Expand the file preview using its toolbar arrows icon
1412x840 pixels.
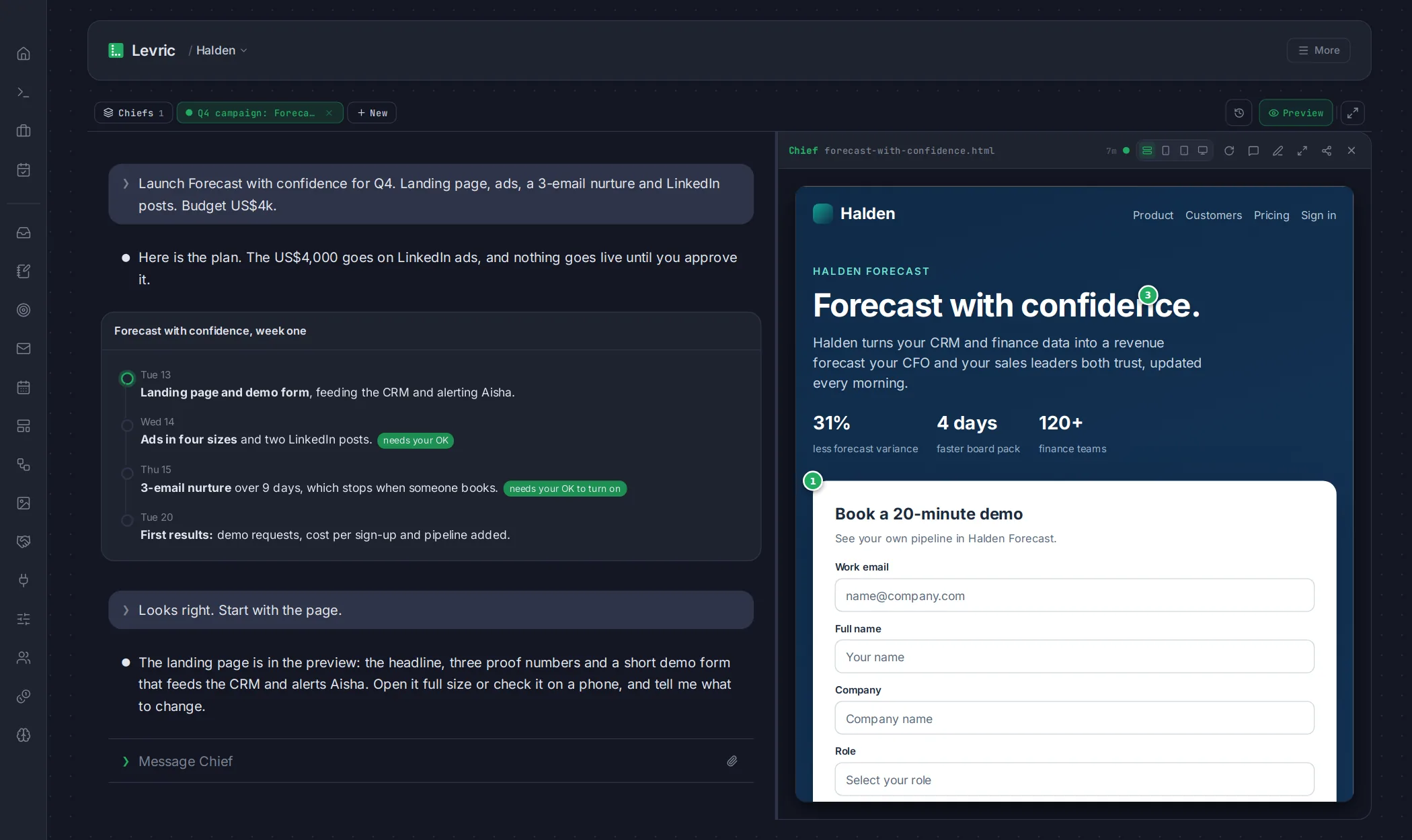(x=1302, y=151)
